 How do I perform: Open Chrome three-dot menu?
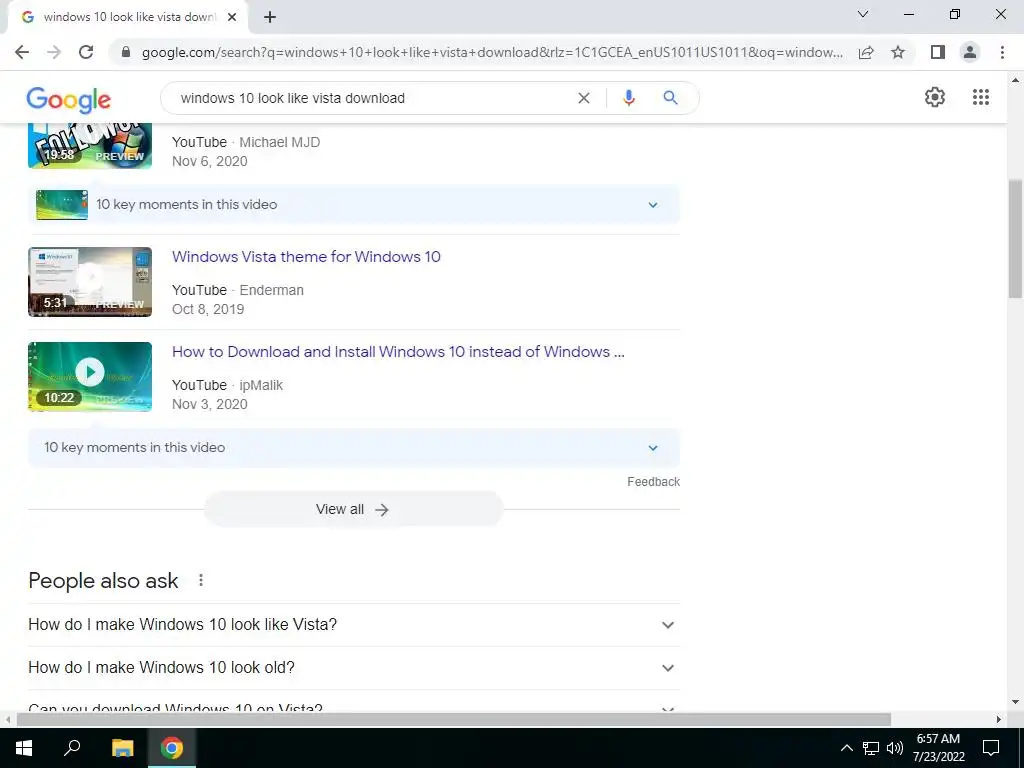[1002, 52]
